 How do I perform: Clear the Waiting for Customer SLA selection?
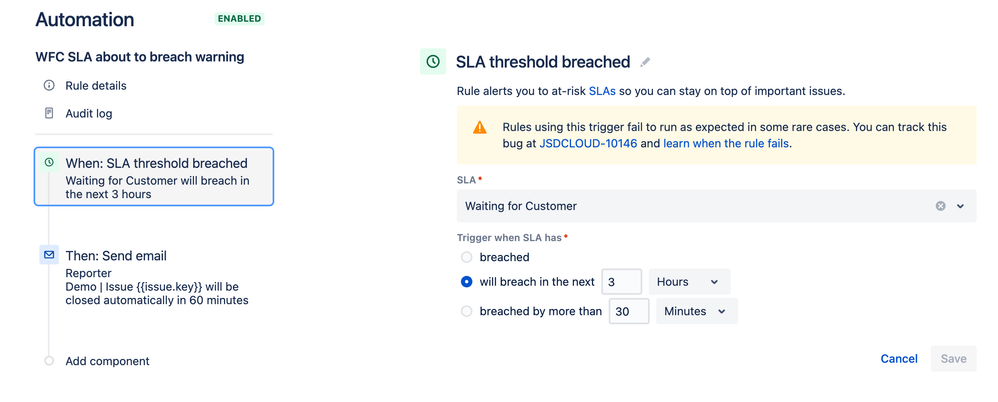pos(940,206)
